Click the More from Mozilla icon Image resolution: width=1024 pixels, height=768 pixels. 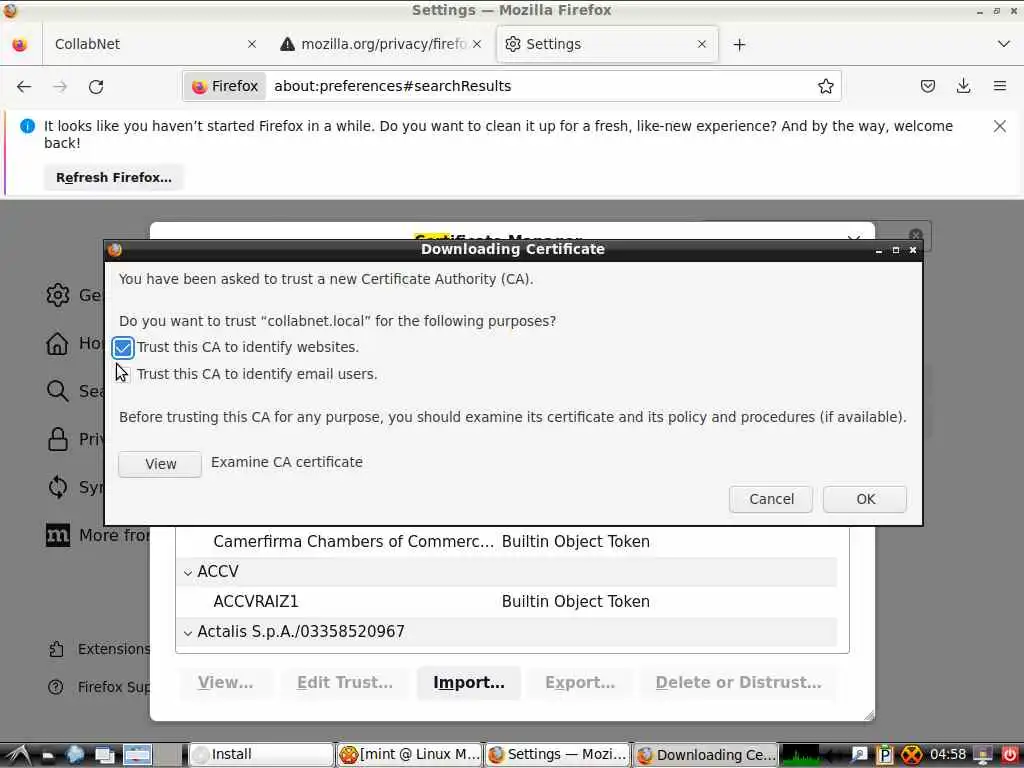tap(57, 536)
